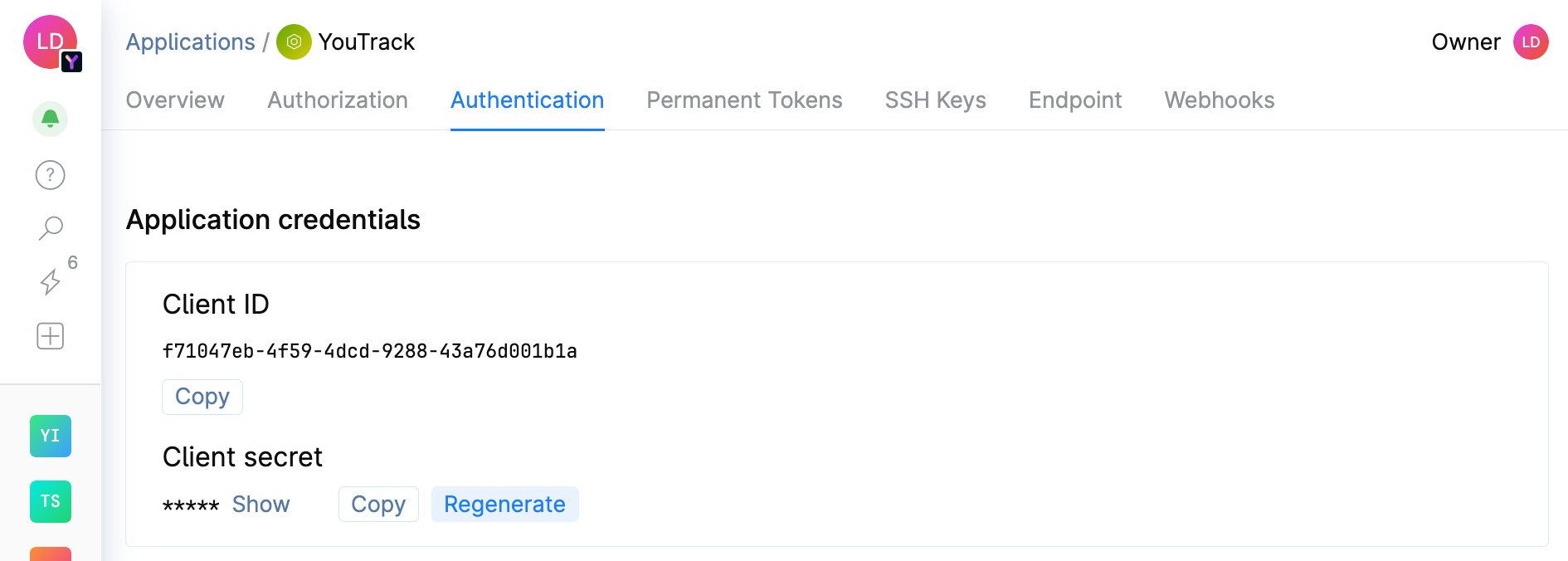Select the Overview tab
Screen dimensions: 1568x561
point(175,100)
